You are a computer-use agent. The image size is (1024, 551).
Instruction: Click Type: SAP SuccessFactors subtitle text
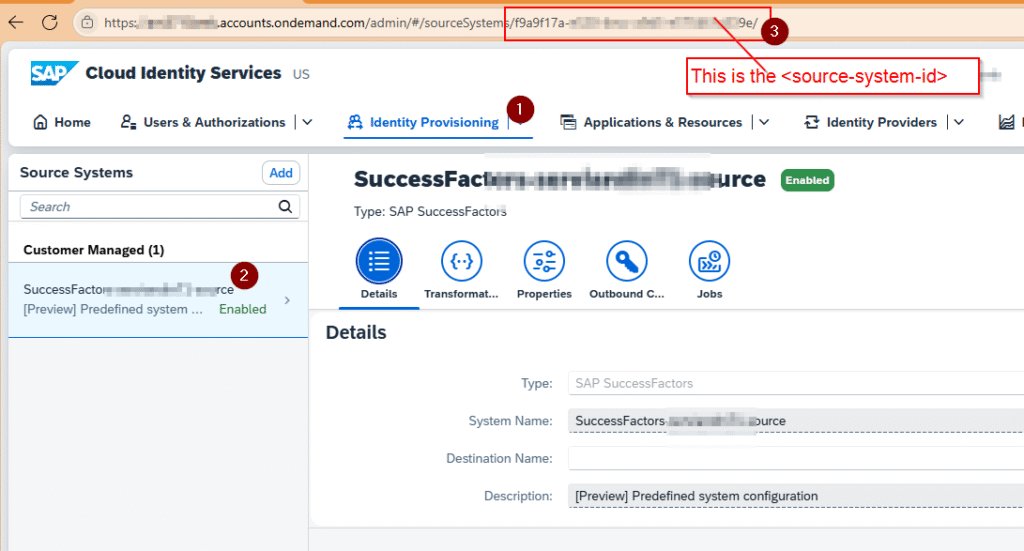click(430, 212)
